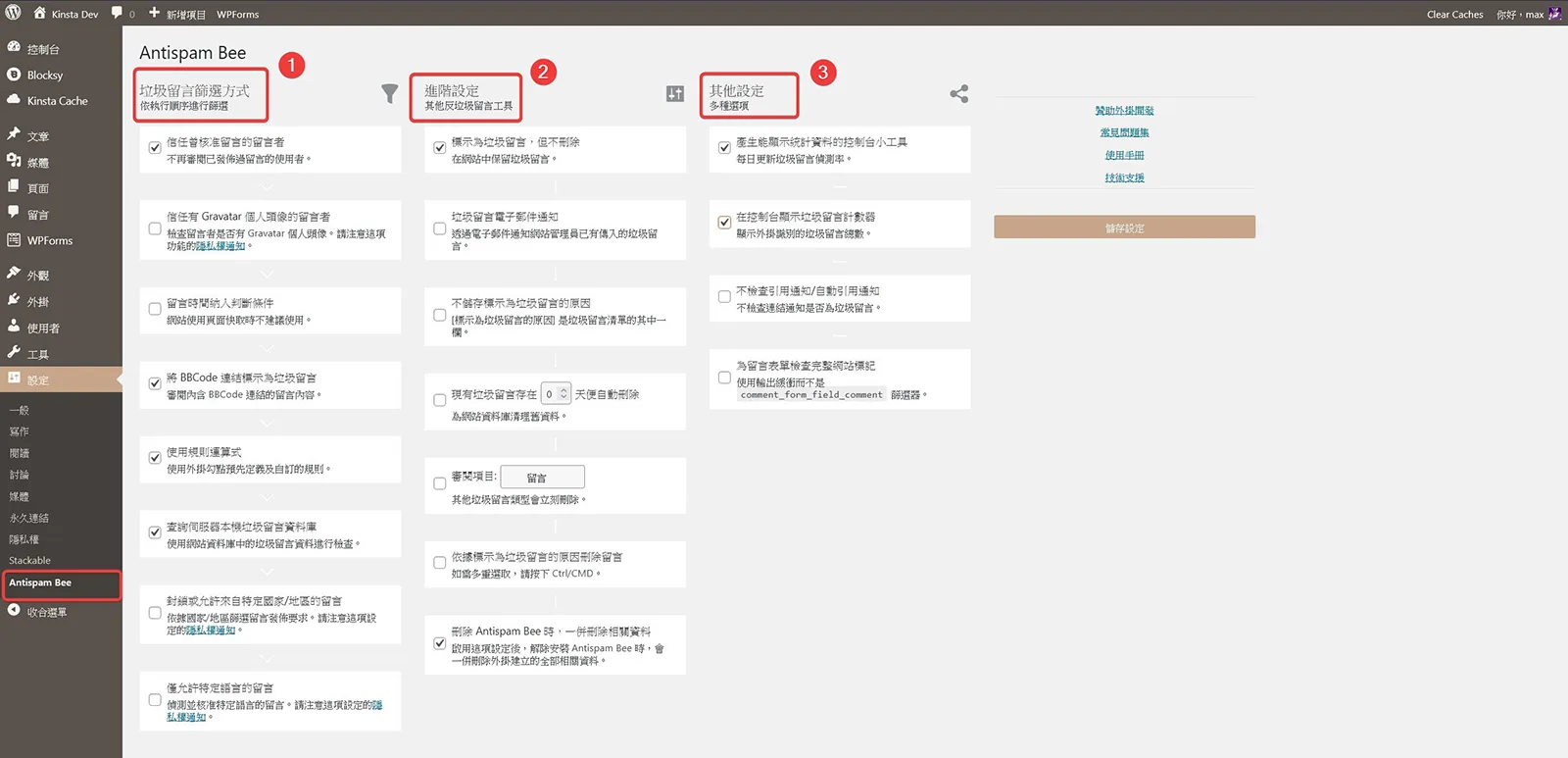1568x758 pixels.
Task: Click WPForms in the admin bar
Action: 238,15
